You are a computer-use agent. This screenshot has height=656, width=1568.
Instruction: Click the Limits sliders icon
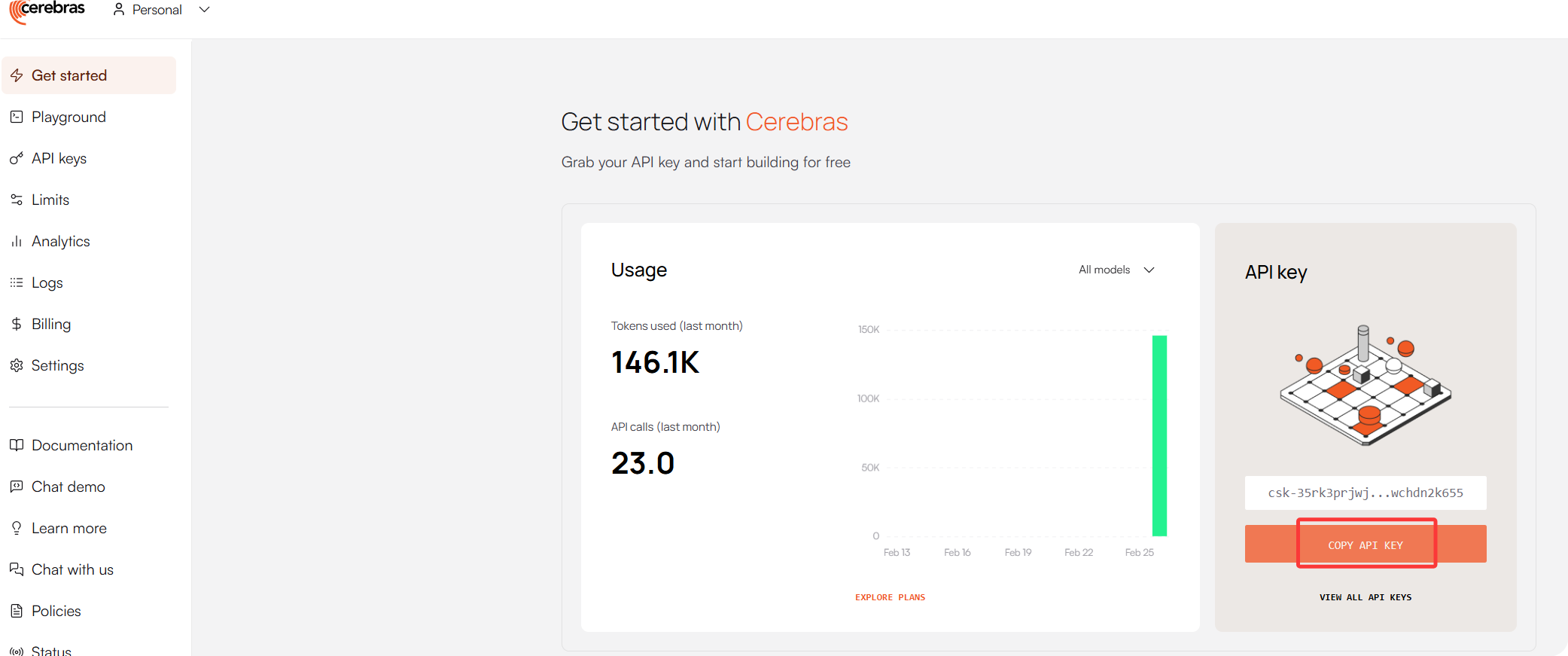point(17,200)
